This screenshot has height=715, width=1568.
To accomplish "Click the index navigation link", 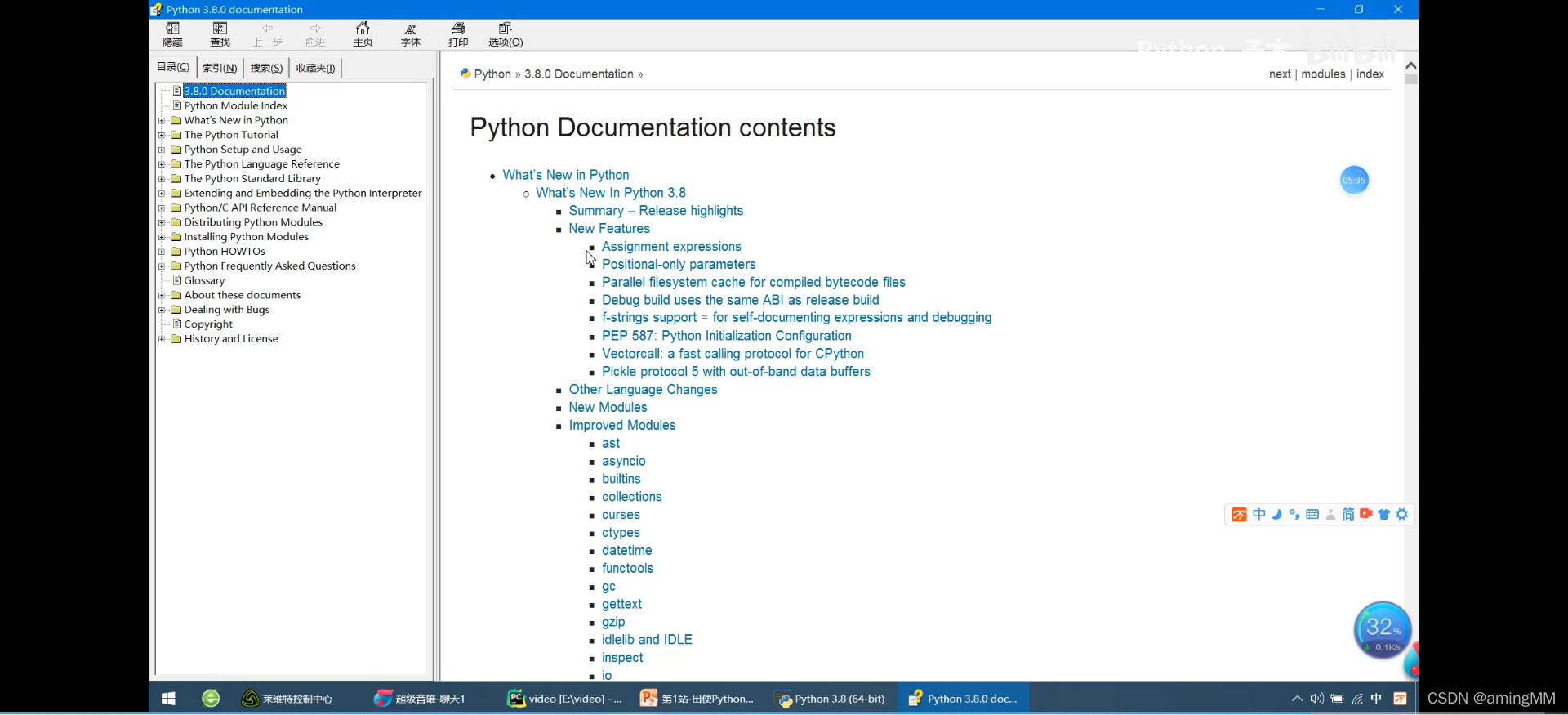I will coord(1370,74).
